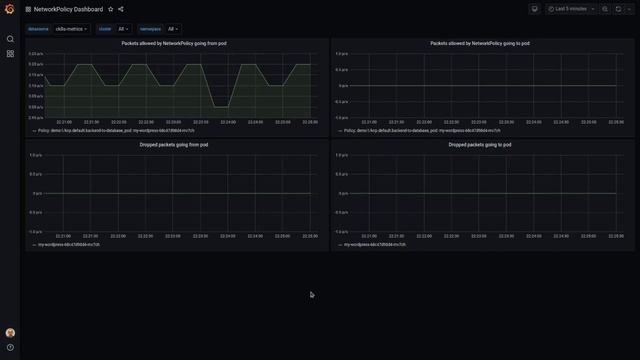The image size is (640, 360).
Task: Click the dashboard grid icon beside the title
Action: click(28, 9)
